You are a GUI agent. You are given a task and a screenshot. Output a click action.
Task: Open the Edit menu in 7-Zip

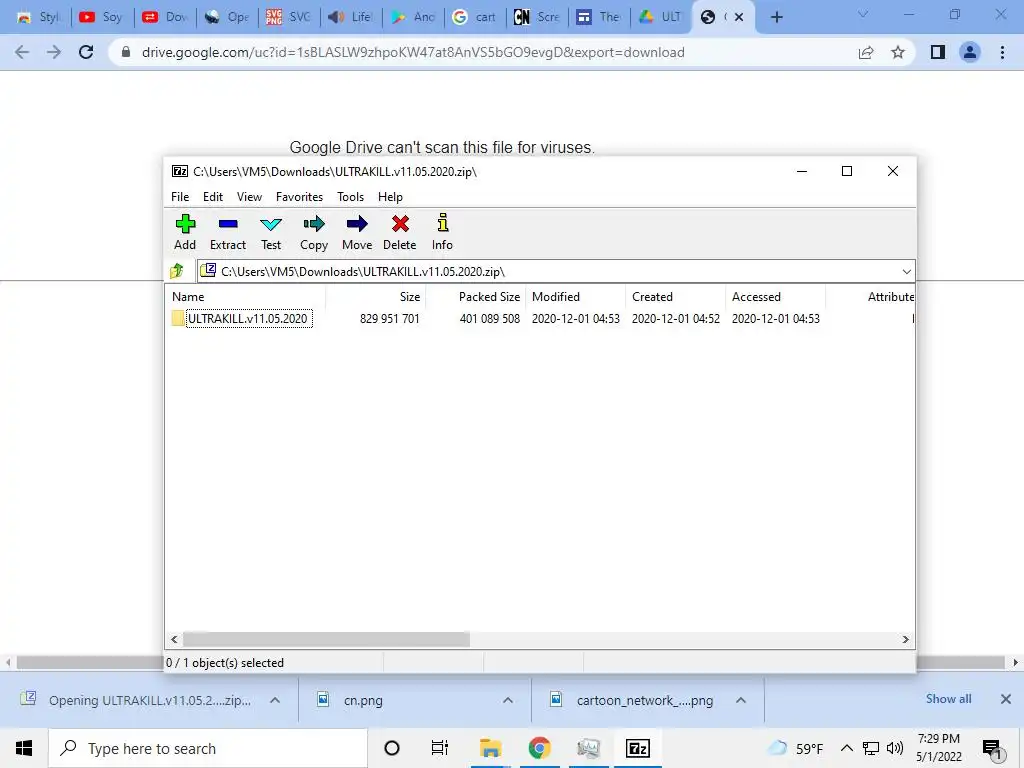click(x=213, y=197)
